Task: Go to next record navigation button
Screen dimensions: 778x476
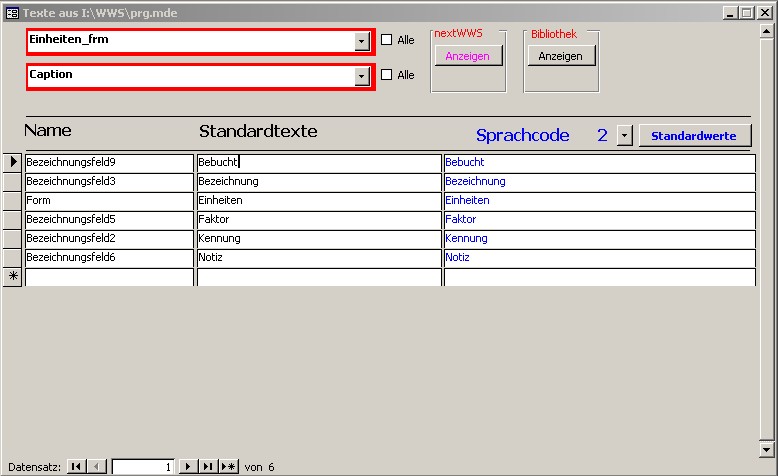Action: [x=187, y=467]
